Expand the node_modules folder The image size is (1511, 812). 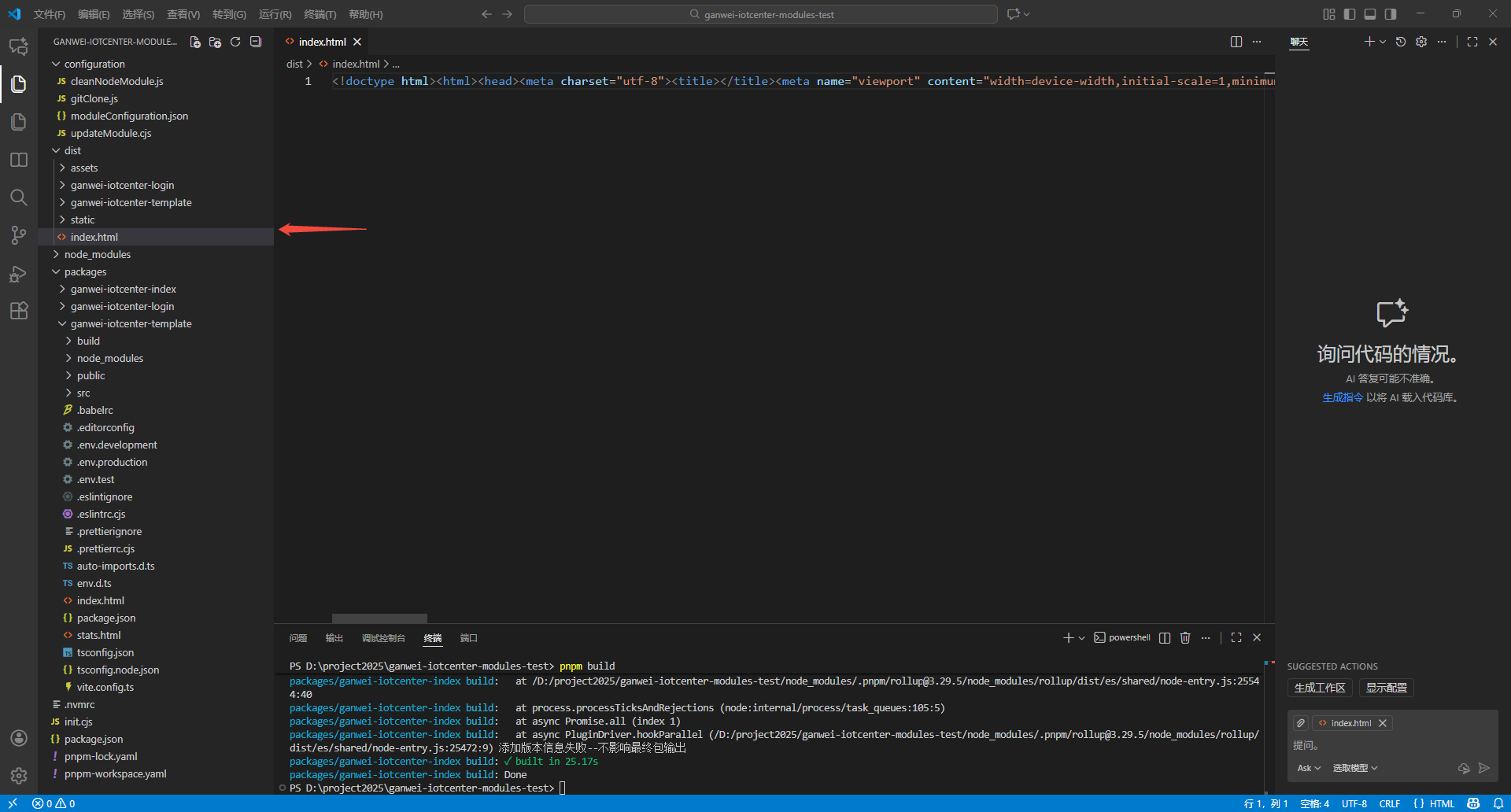click(97, 254)
